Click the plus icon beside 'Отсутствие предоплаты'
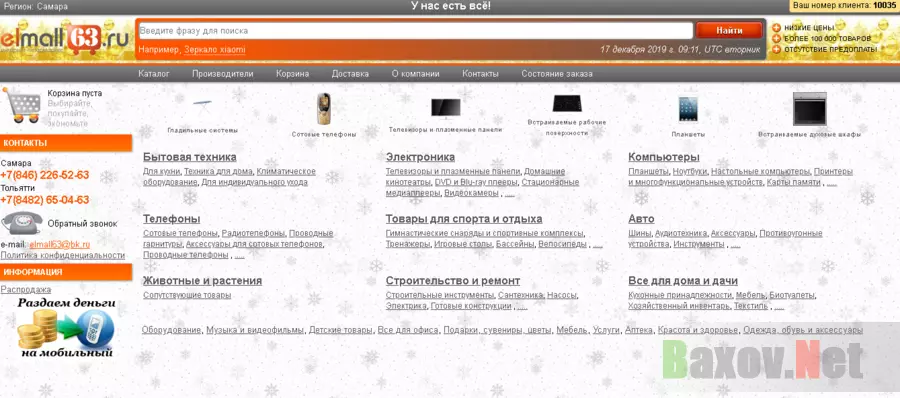This screenshot has width=900, height=398. point(777,49)
